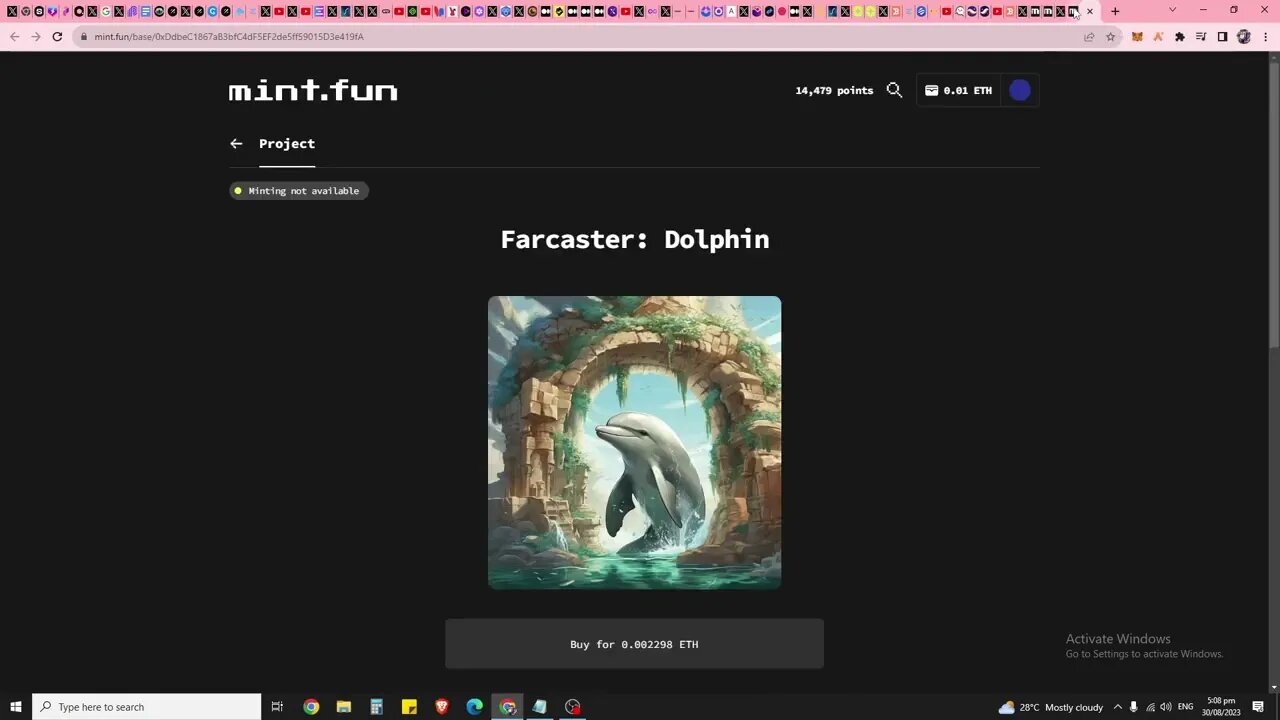Open the volume speaker tray icon
The height and width of the screenshot is (720, 1280).
[1166, 707]
